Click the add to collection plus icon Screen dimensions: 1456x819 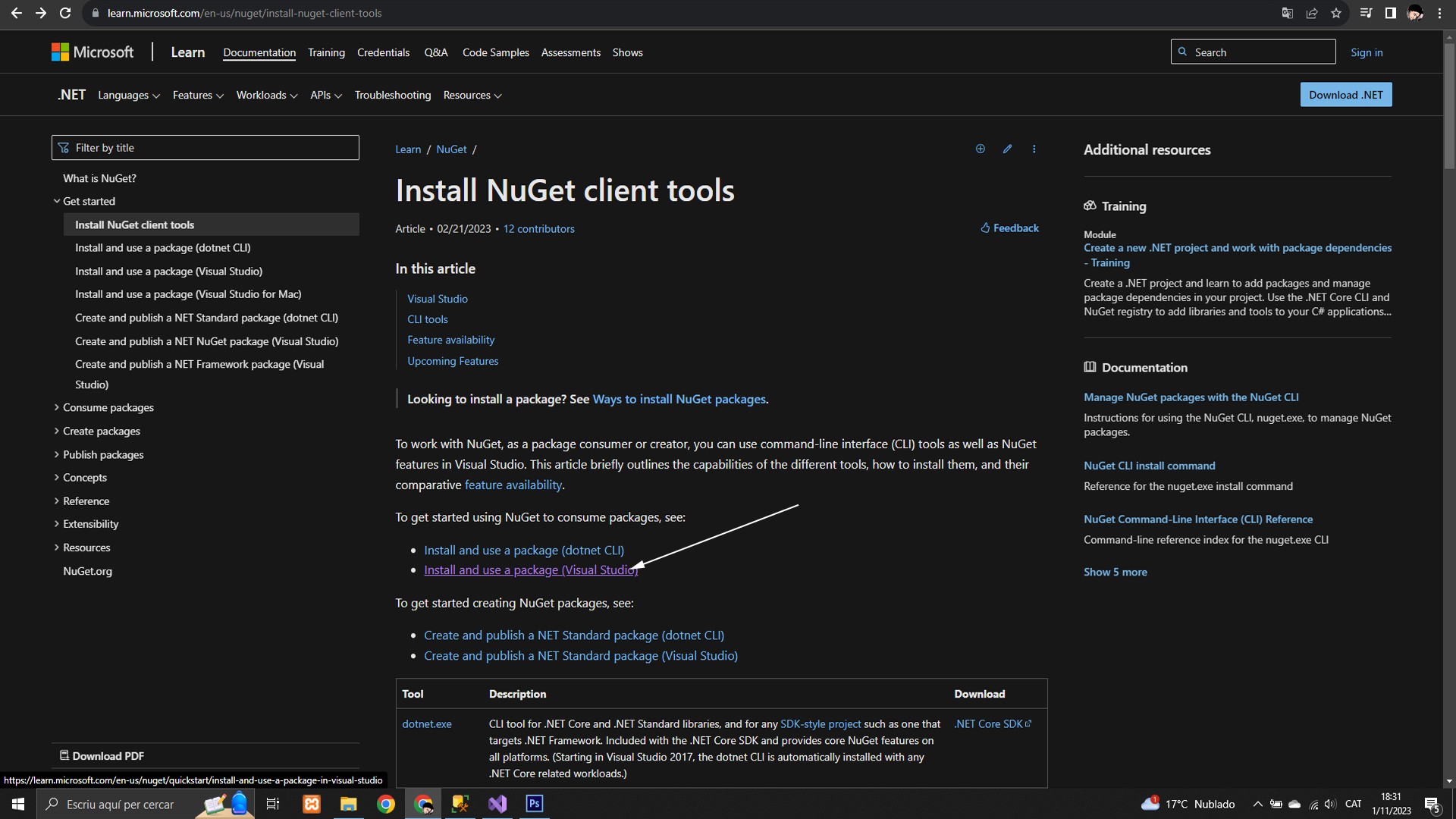(x=980, y=149)
